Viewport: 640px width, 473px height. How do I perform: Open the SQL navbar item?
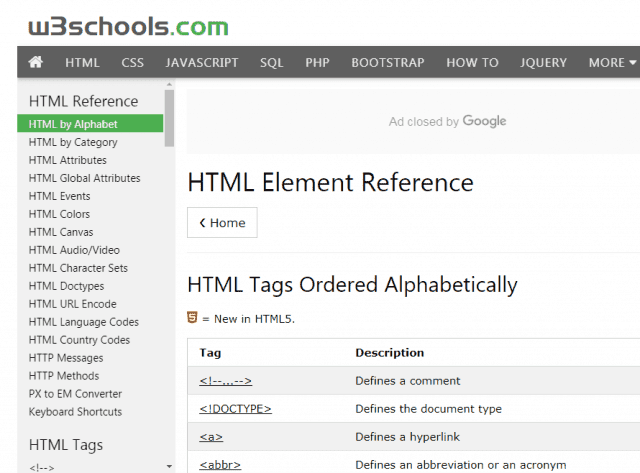click(x=271, y=62)
